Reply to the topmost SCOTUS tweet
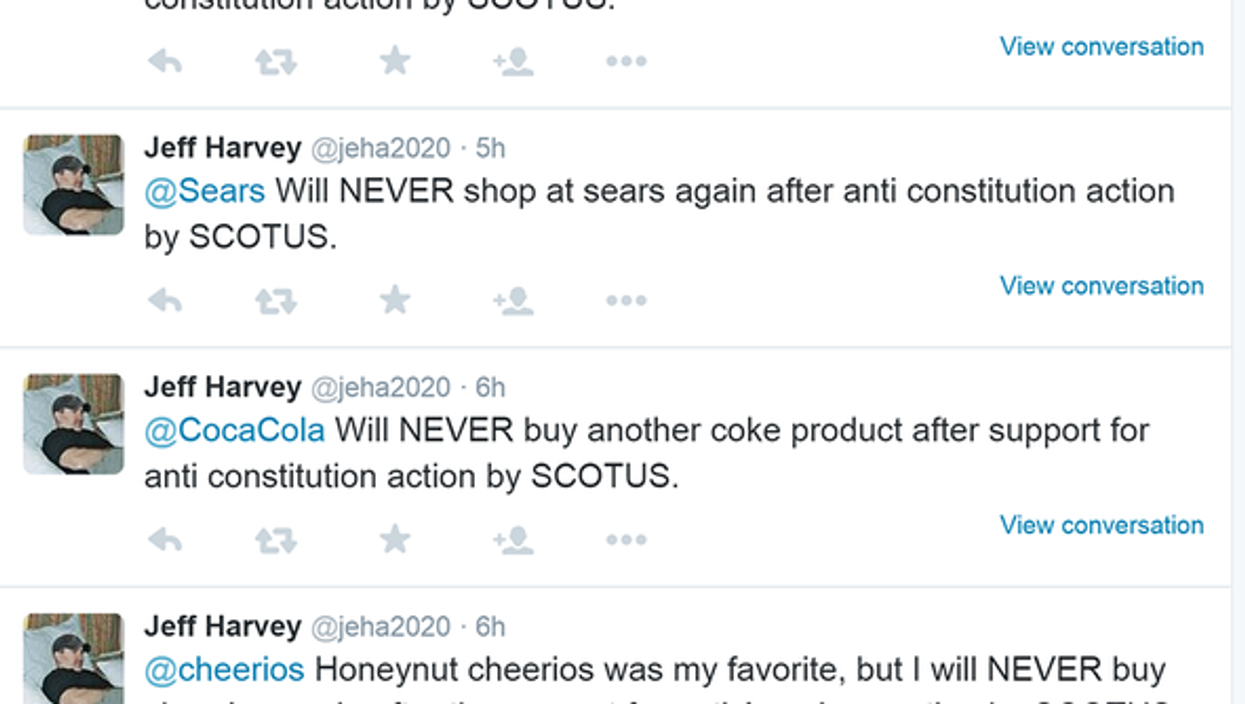This screenshot has height=704, width=1245. [x=166, y=58]
